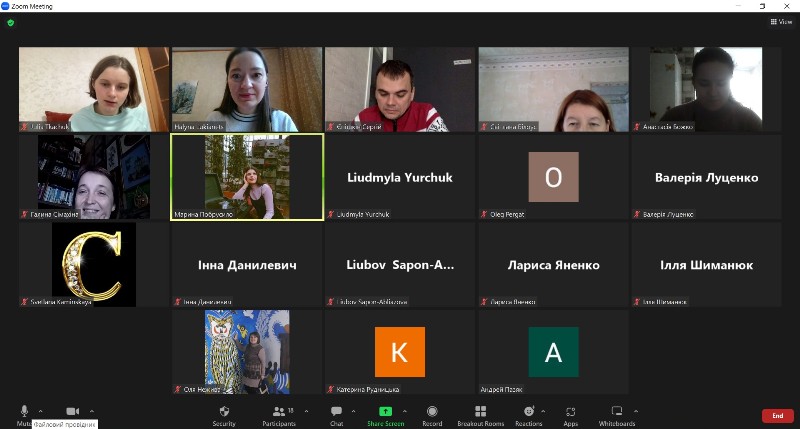The width and height of the screenshot is (800, 429).
Task: Expand the arrow next to Reactions
Action: pos(543,411)
